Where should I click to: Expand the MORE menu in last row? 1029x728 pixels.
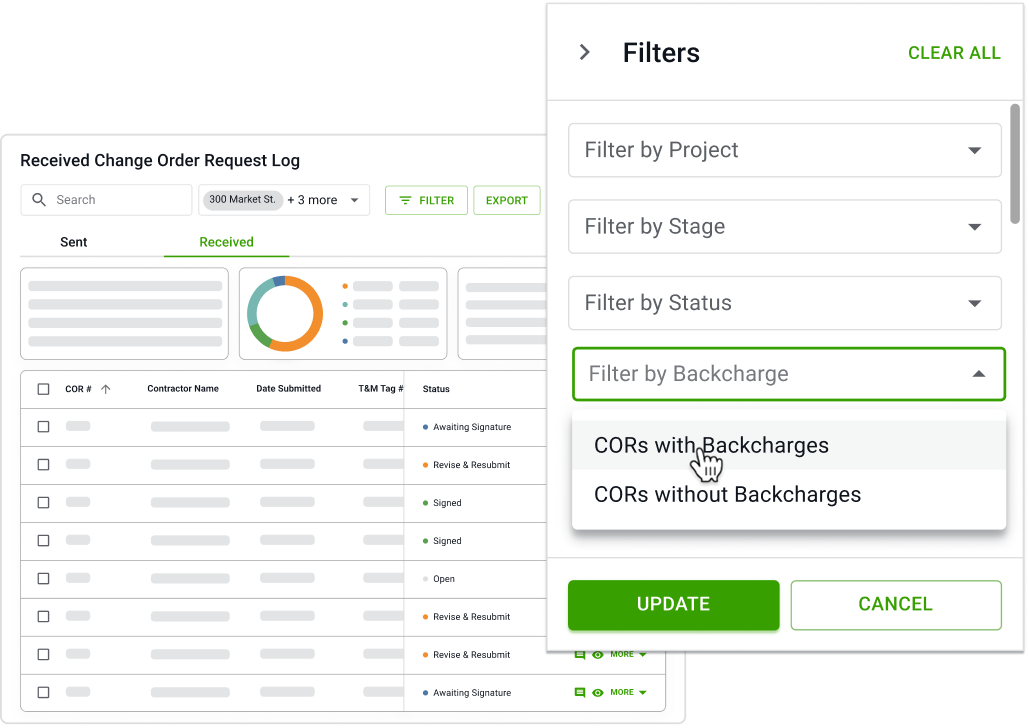[628, 692]
